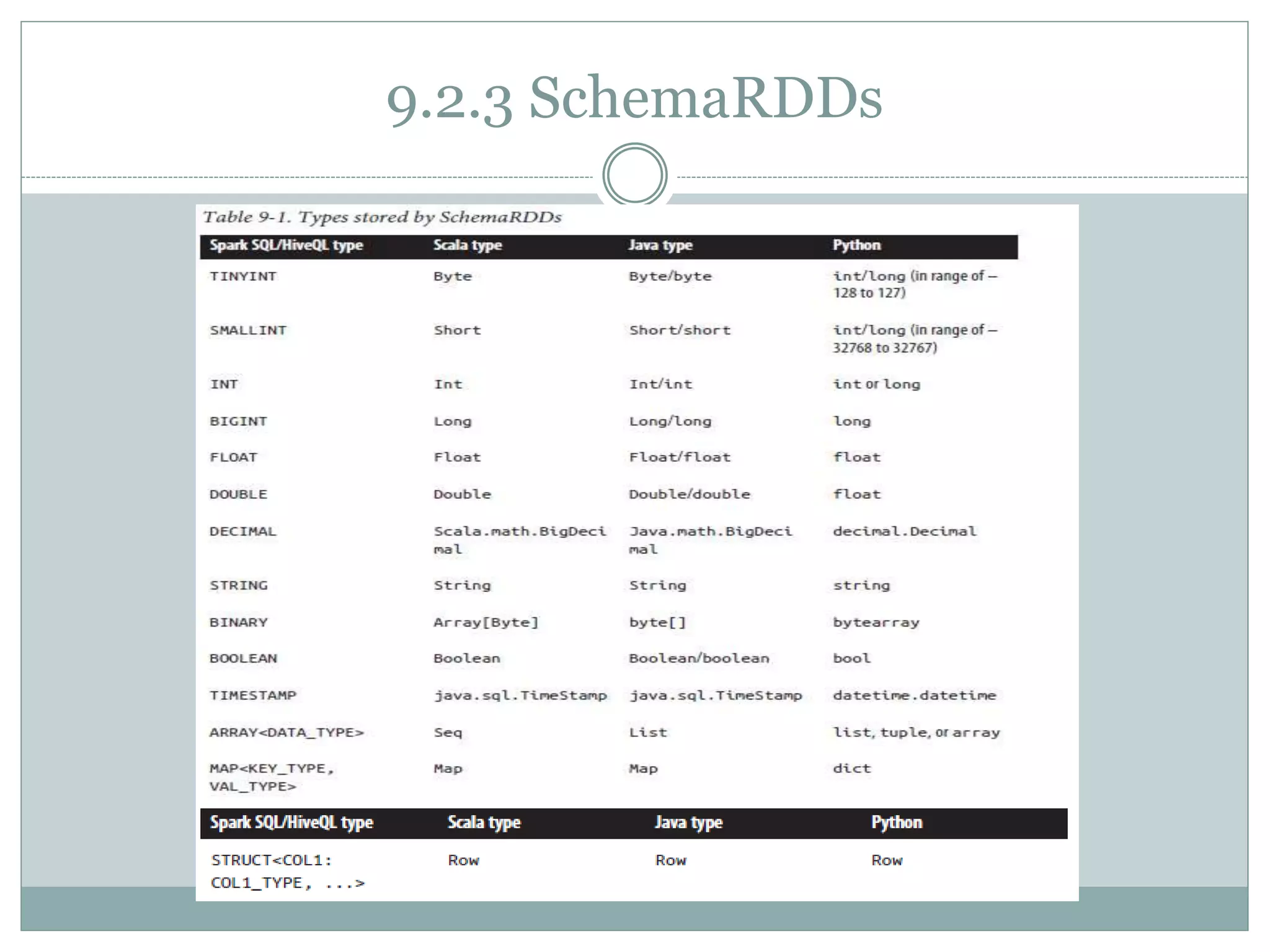Click the slide title '9.2.3 SchemaRDDs'
Viewport: 1270px width, 952px height.
click(x=634, y=99)
